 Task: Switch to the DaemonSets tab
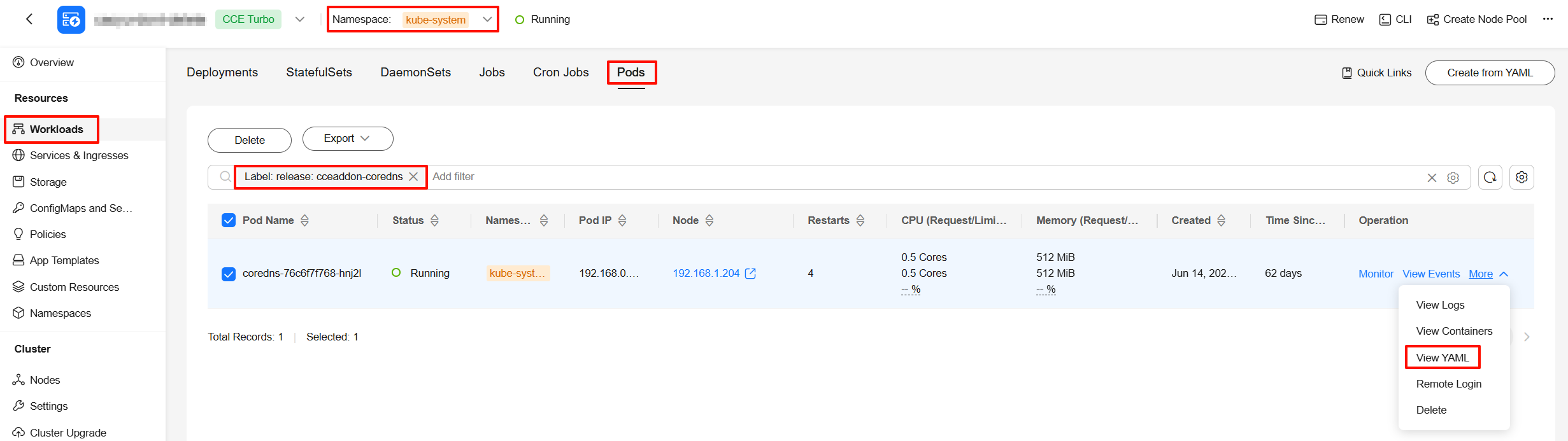tap(416, 73)
